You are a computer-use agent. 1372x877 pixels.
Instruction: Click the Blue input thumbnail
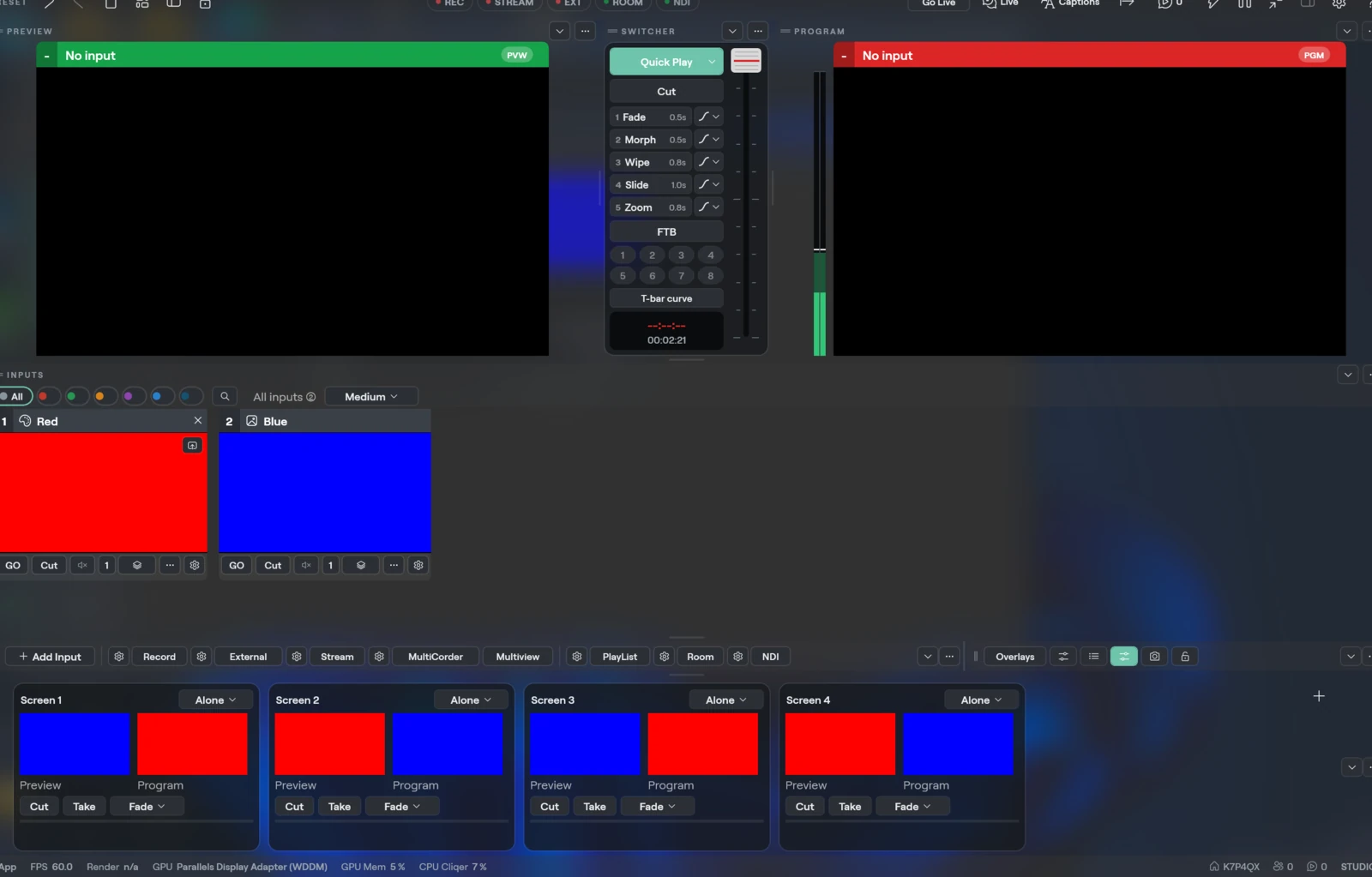click(x=325, y=492)
